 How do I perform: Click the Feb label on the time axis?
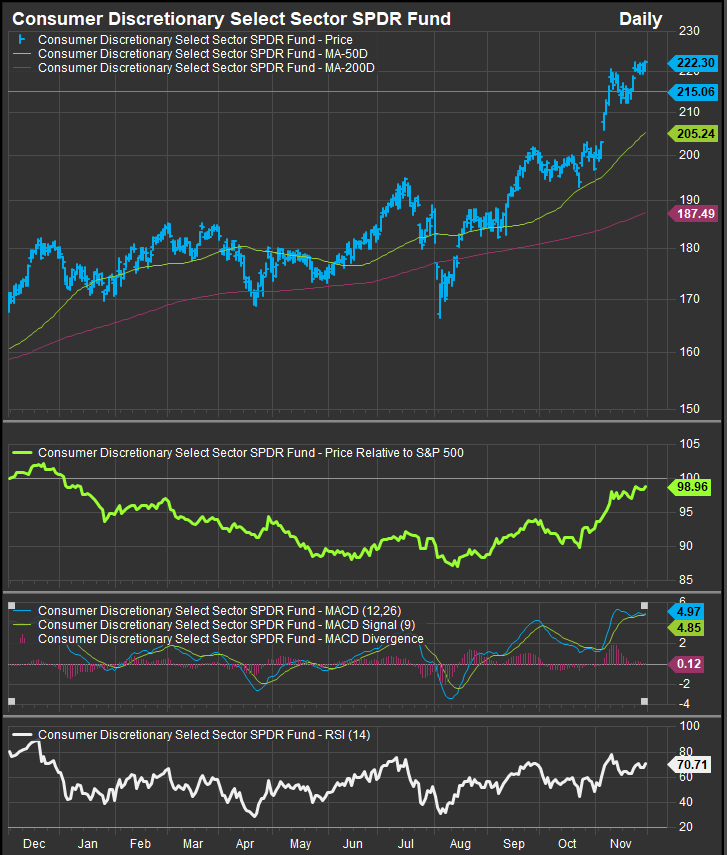[140, 844]
